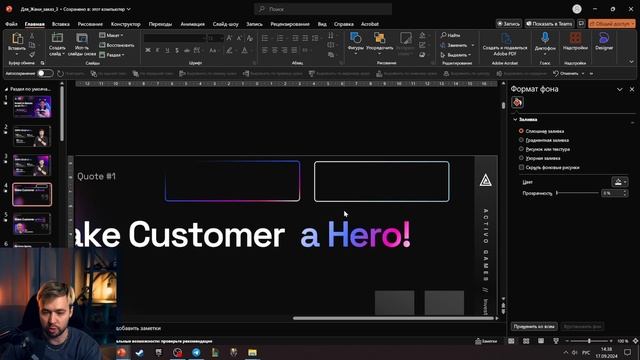Image resolution: width=640 pixels, height=360 pixels.
Task: Switch to the Слайд-шоу tab
Action: point(225,24)
